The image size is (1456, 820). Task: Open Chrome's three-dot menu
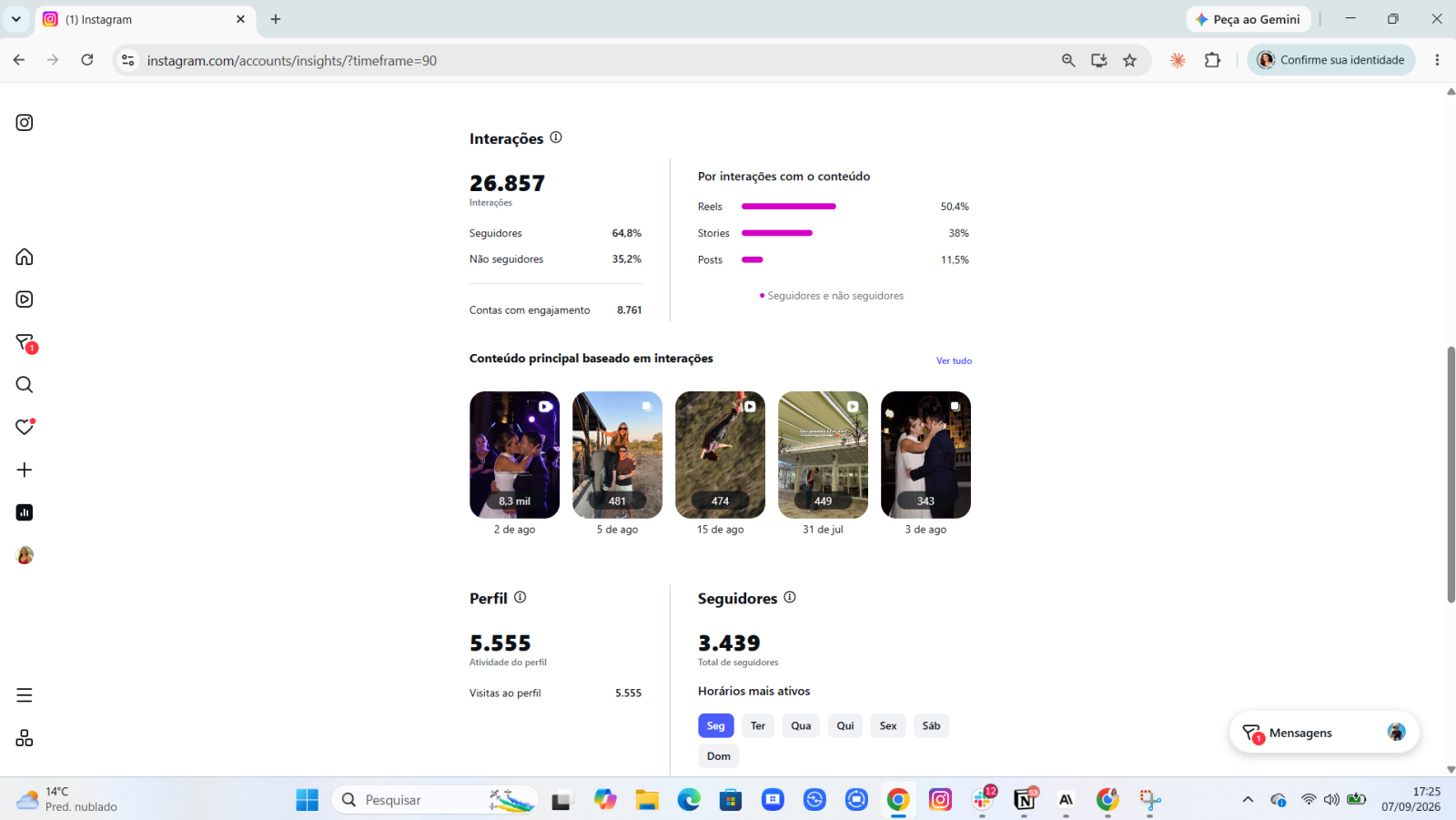[1437, 60]
